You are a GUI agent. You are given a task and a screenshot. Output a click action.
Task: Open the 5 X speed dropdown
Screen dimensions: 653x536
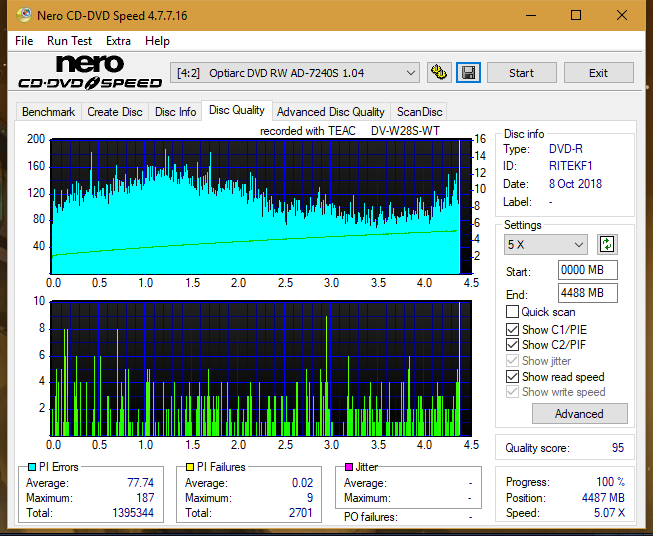545,244
